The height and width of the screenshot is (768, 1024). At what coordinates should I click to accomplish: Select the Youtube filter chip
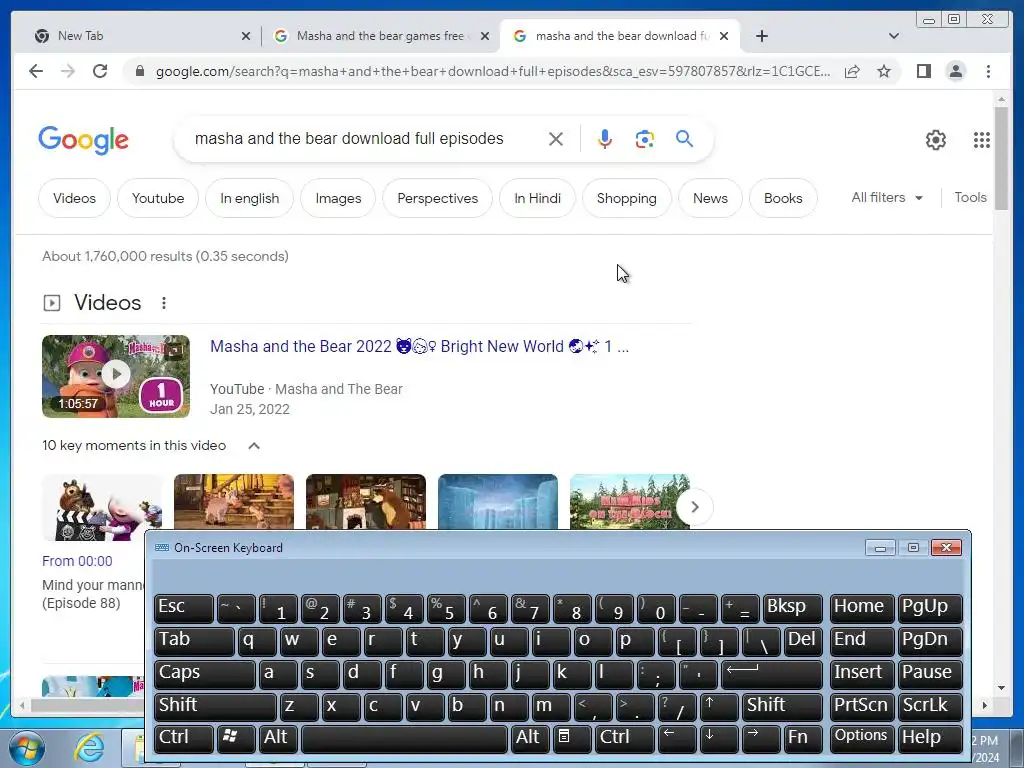point(158,198)
